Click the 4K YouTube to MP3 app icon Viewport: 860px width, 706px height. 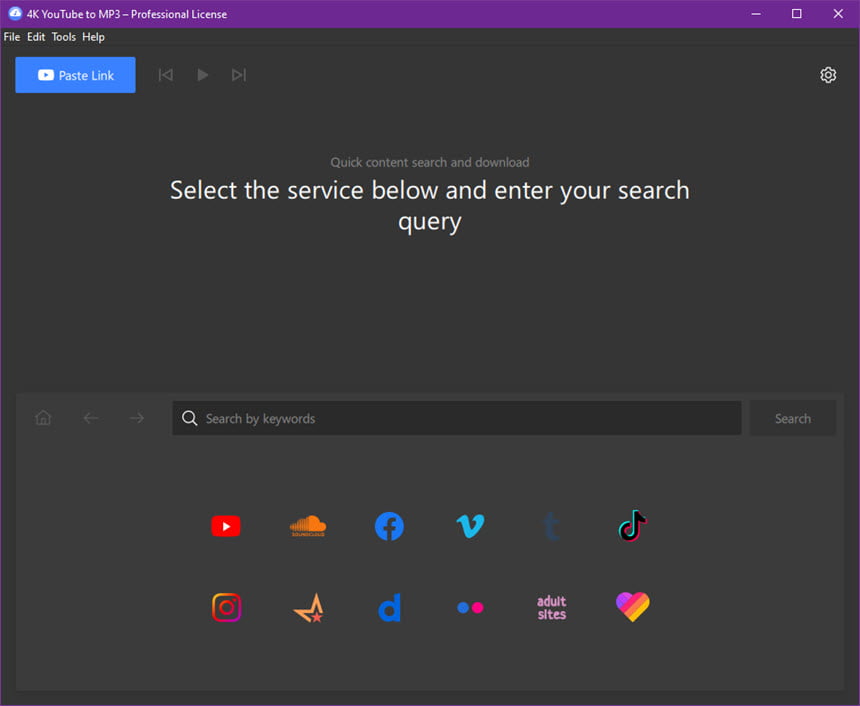[x=15, y=14]
